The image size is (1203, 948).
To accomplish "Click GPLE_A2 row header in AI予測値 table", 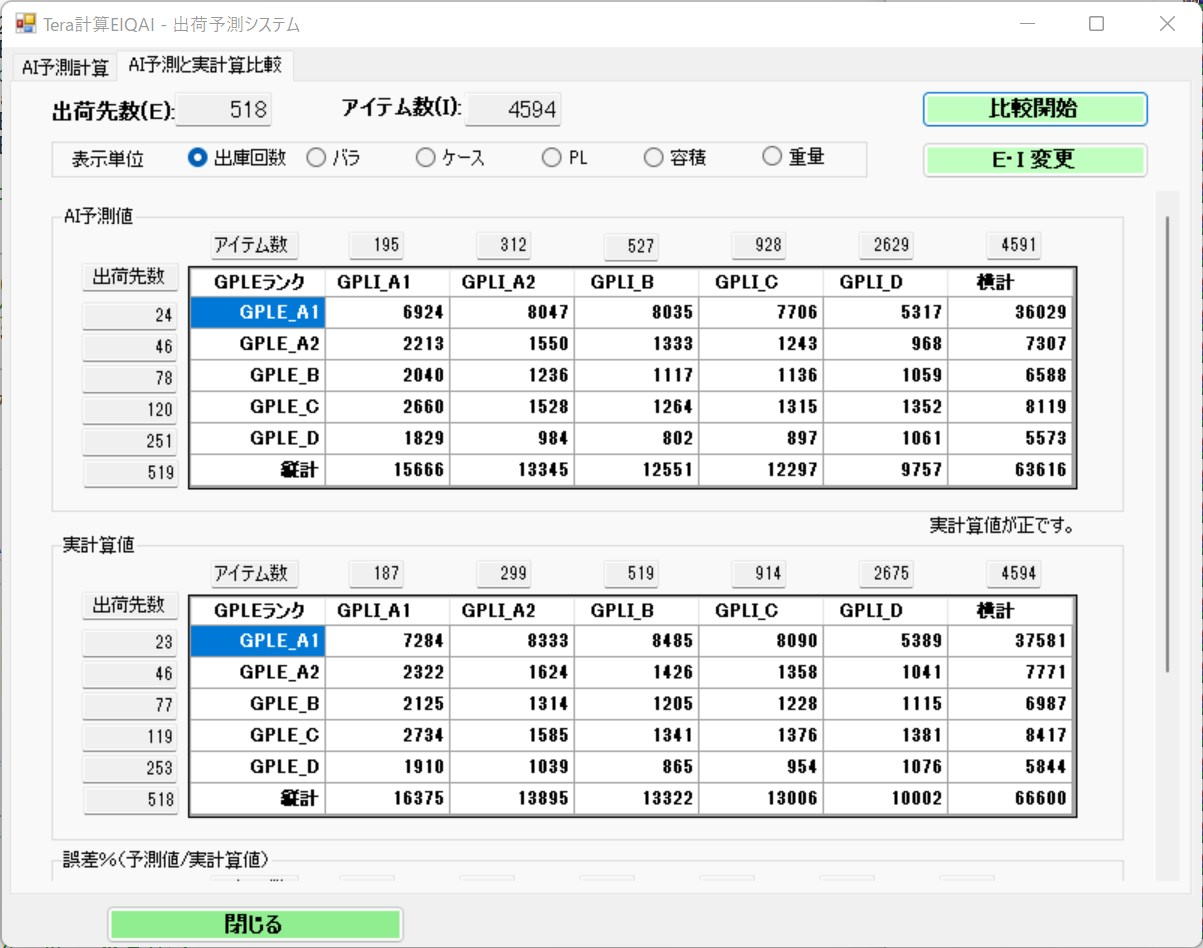I will (x=258, y=344).
